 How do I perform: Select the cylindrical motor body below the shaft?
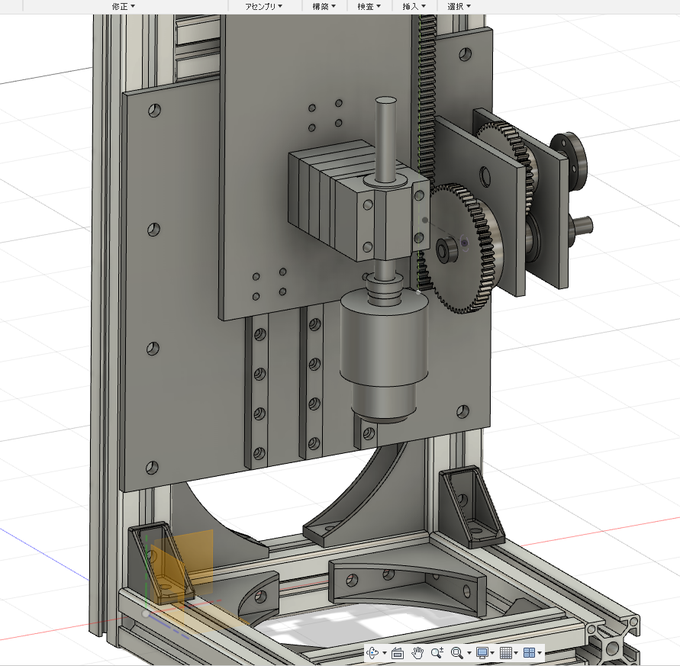click(x=383, y=338)
